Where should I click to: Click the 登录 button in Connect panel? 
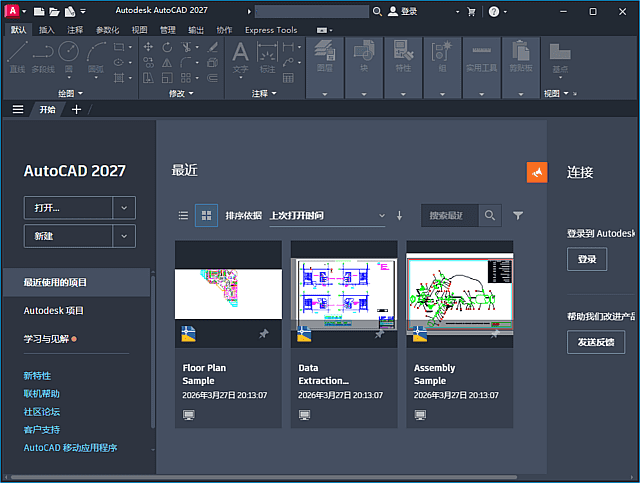[587, 260]
